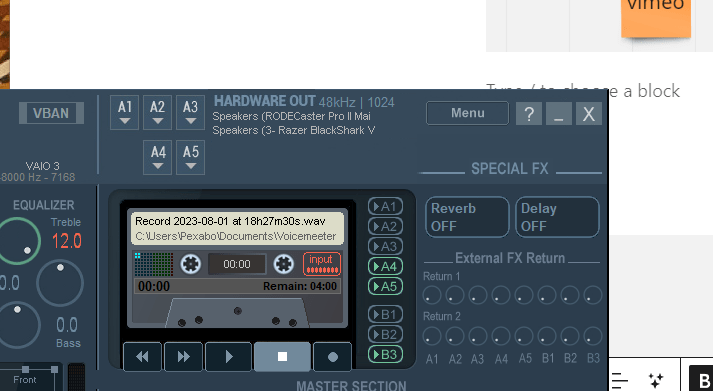Close the Voicemeeter window

click(589, 114)
